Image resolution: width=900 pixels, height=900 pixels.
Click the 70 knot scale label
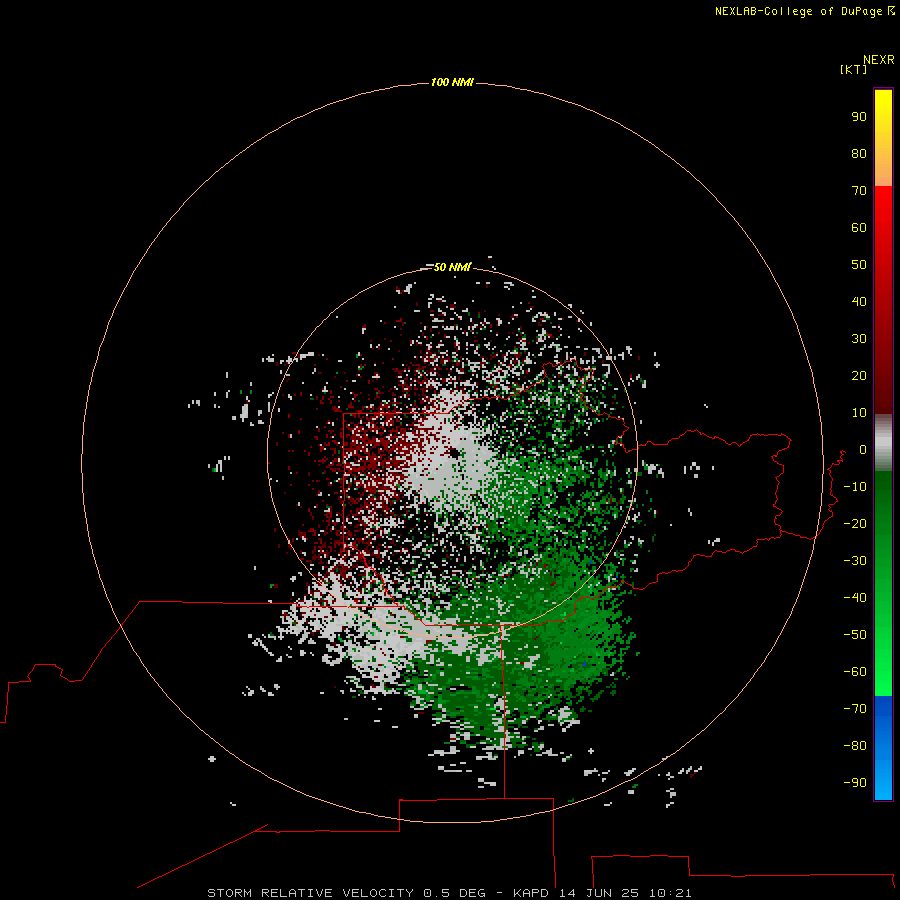[859, 191]
